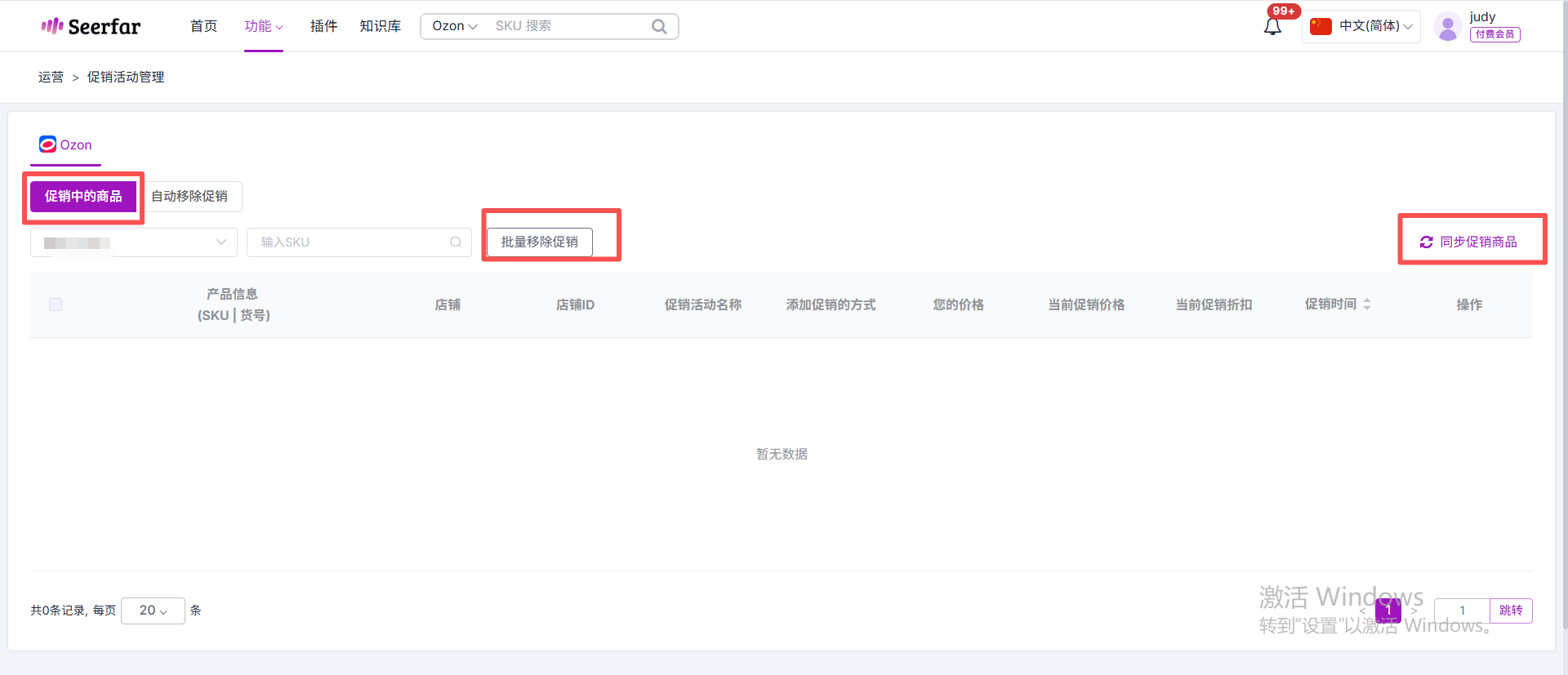Go to 知识库 in the top navigation
Viewport: 1568px width, 675px height.
coord(381,26)
